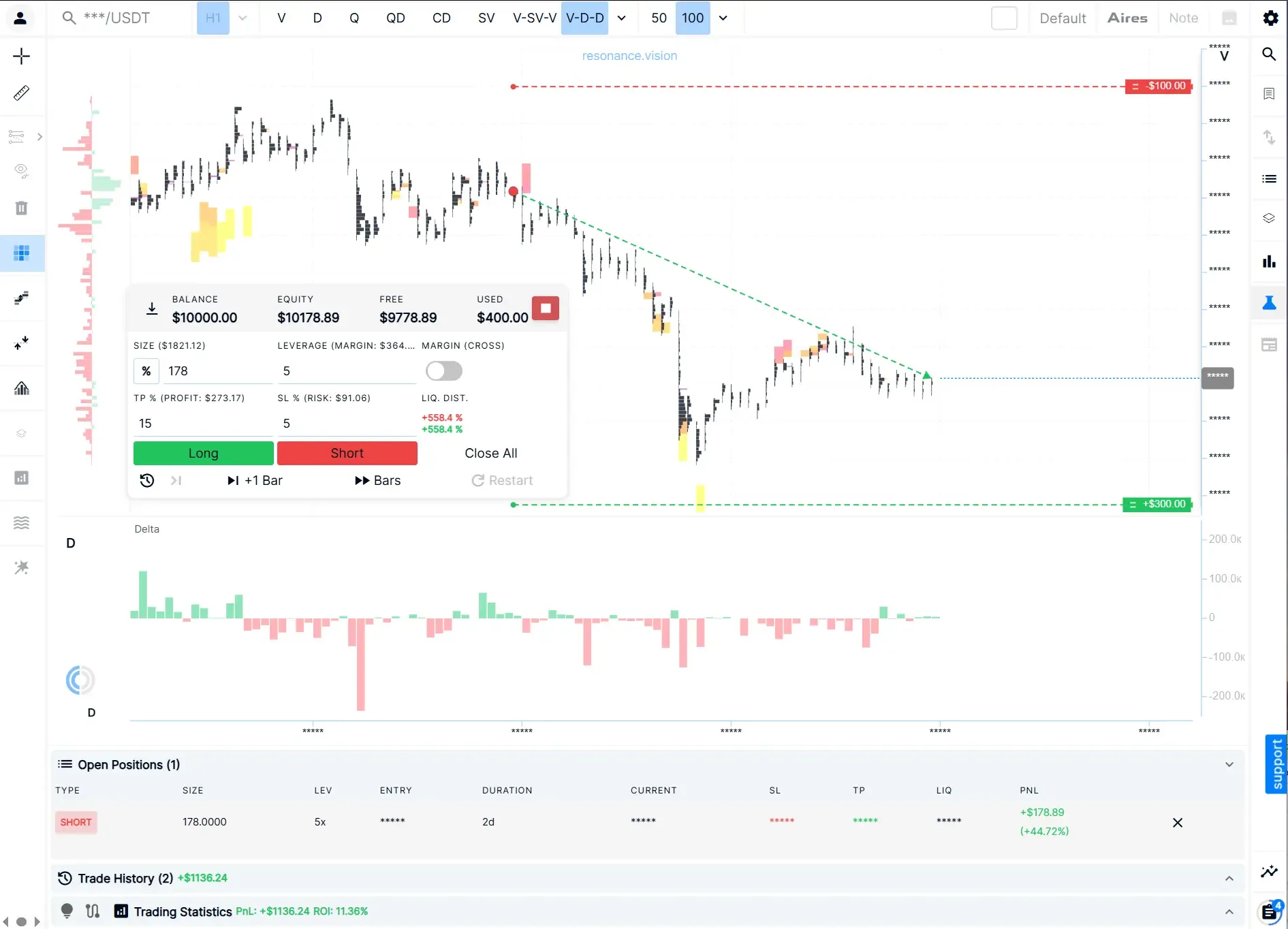Open the blue support tab

[1276, 764]
